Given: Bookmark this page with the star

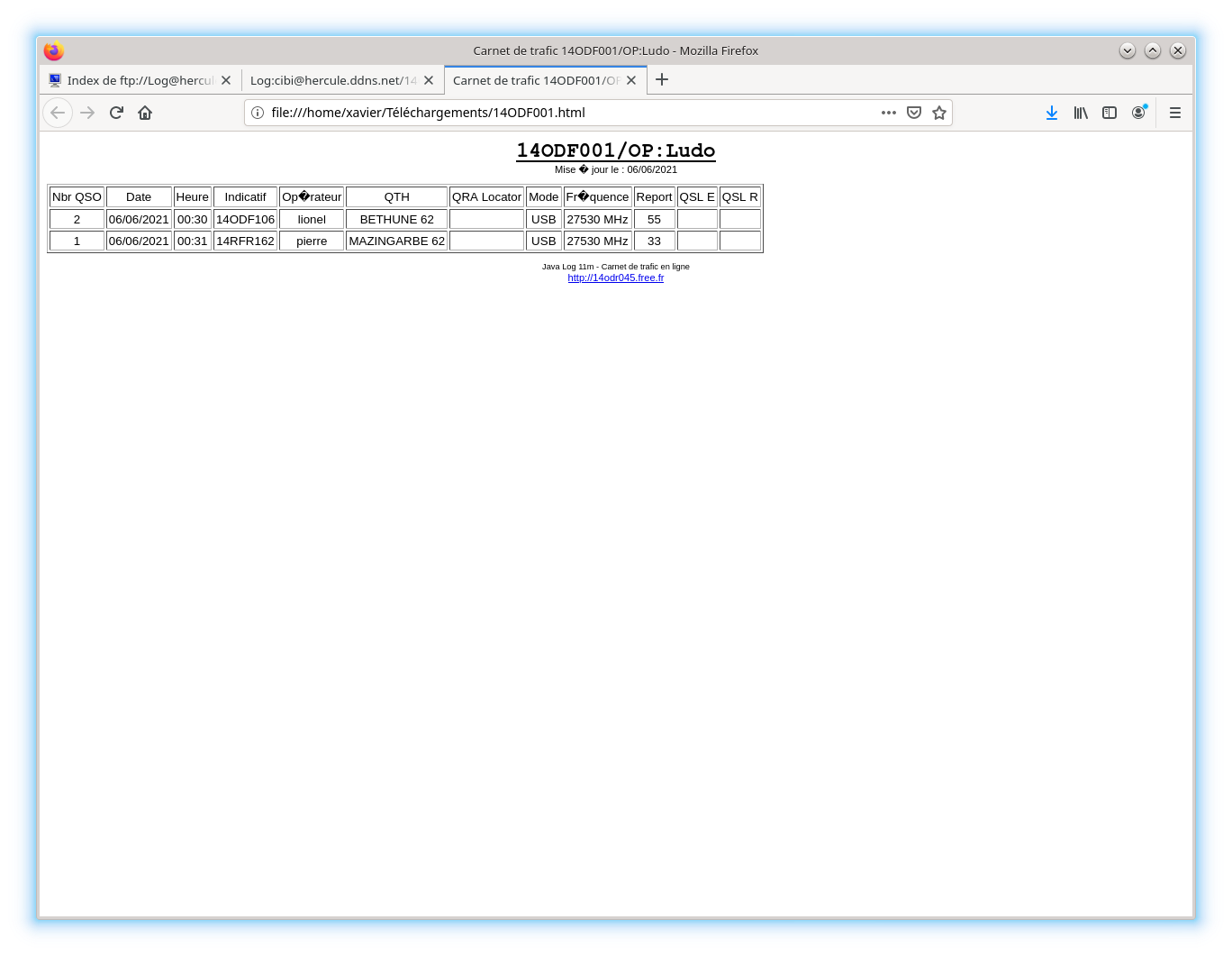Looking at the screenshot, I should click(939, 113).
